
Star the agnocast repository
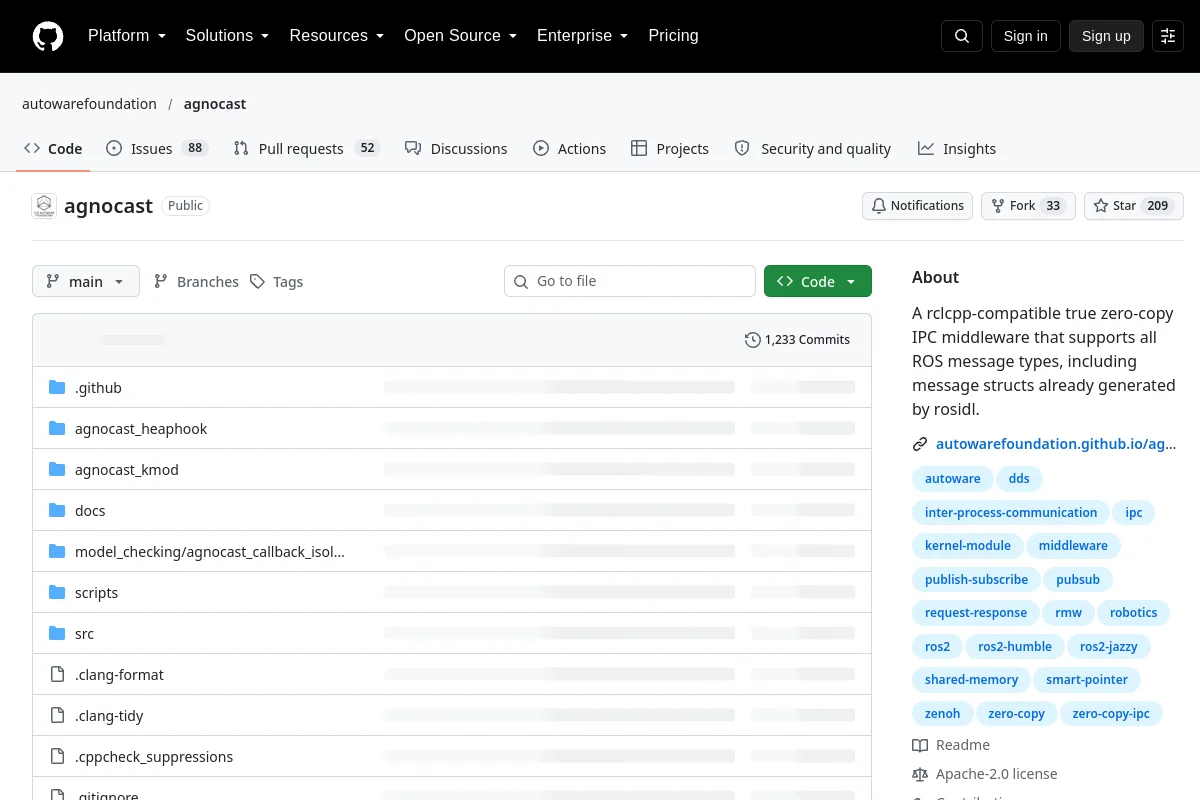click(x=1134, y=206)
